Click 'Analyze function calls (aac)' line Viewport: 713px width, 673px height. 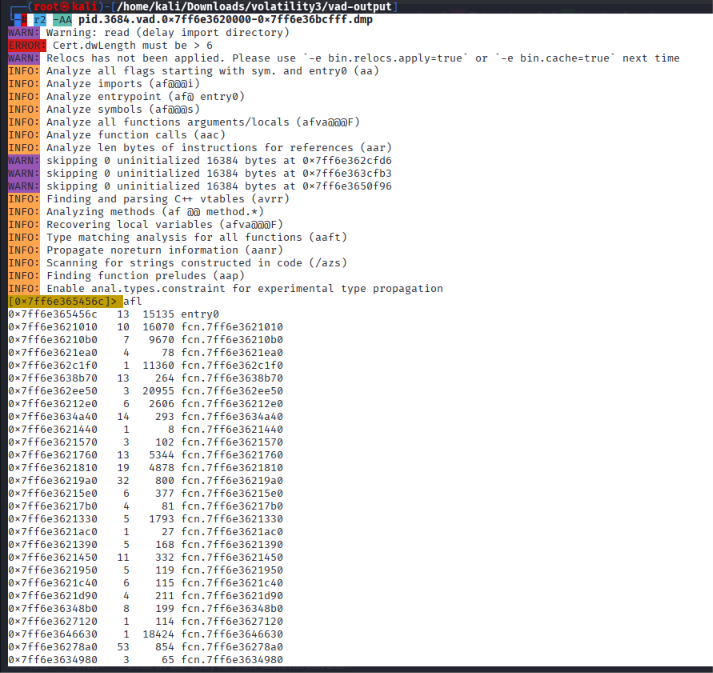pyautogui.click(x=136, y=135)
